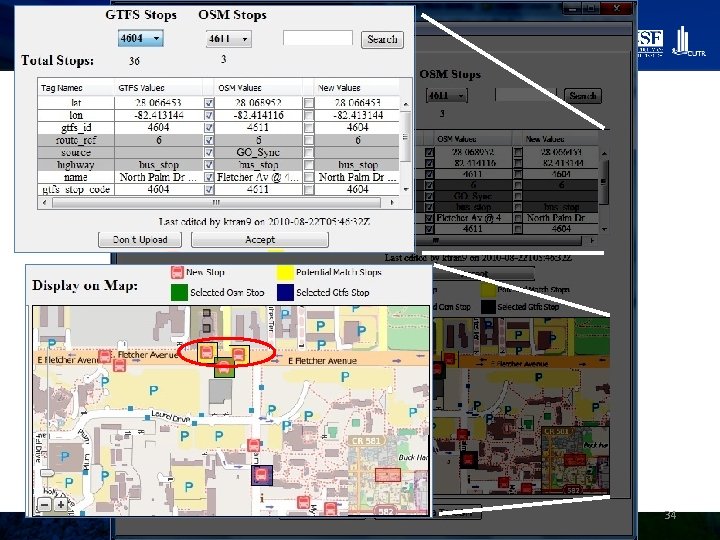Enable OSM checkbox beside Fletcher Av name value
720x540 pixels.
pyautogui.click(x=309, y=177)
